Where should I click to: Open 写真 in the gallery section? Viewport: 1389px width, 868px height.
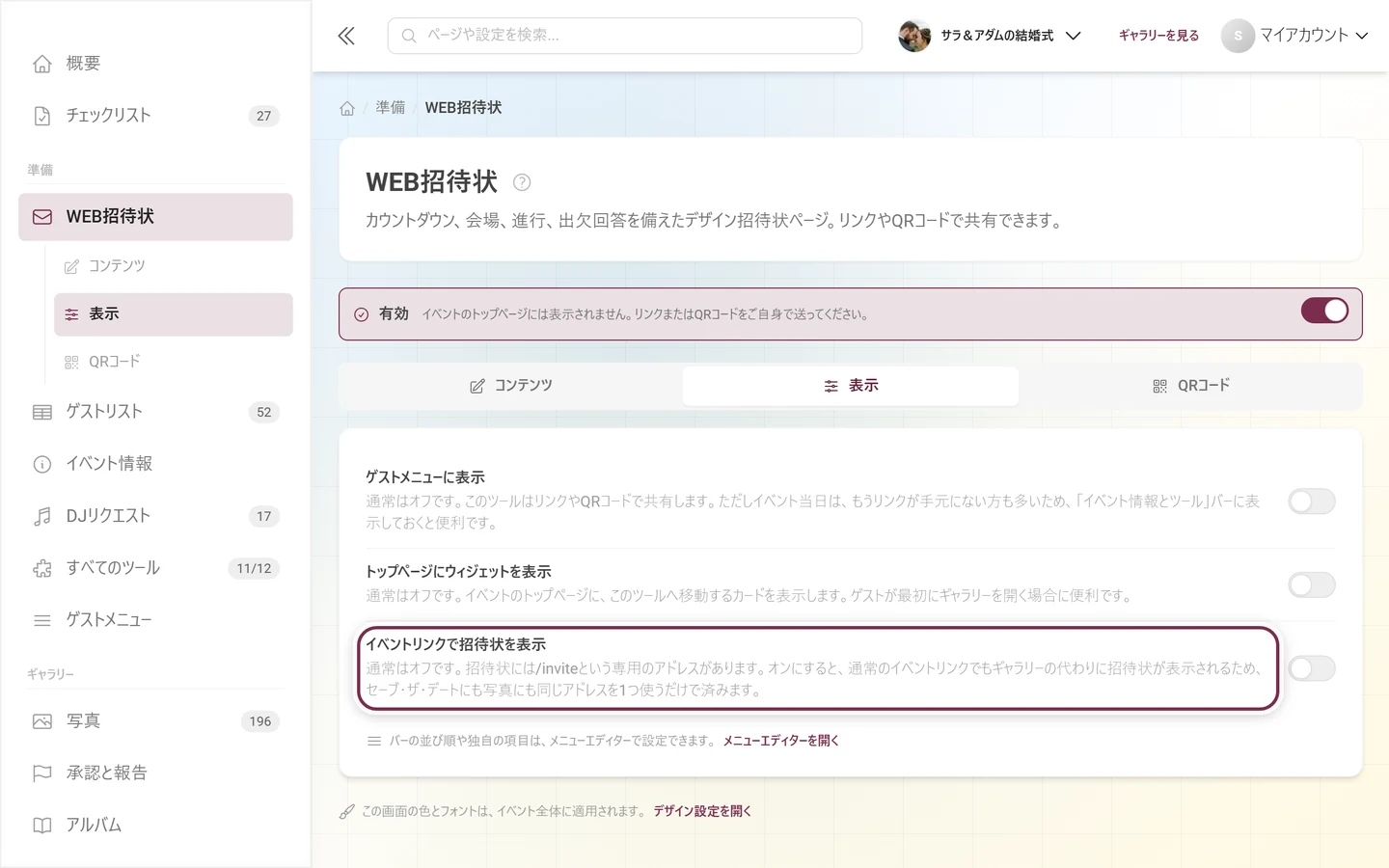pyautogui.click(x=155, y=721)
